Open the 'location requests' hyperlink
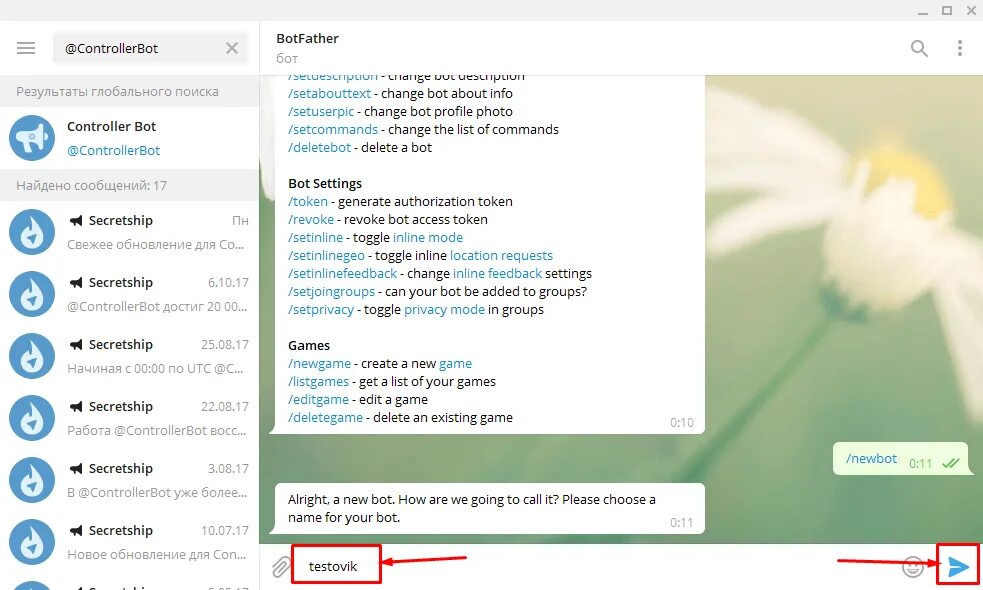The image size is (983, 590). click(x=502, y=255)
